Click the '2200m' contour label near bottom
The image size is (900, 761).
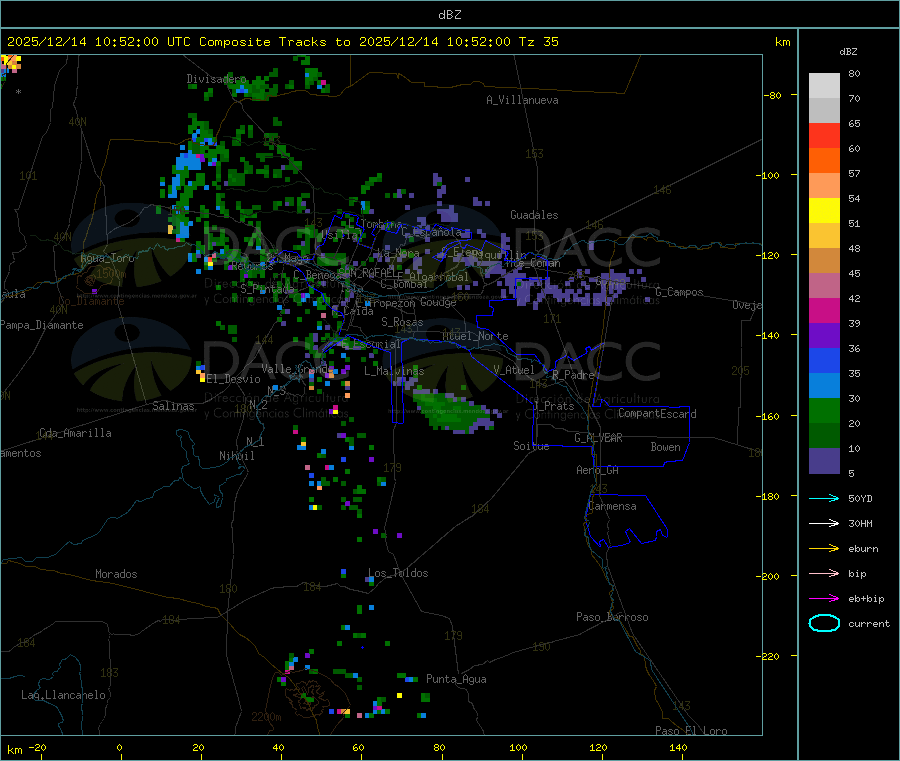266,717
